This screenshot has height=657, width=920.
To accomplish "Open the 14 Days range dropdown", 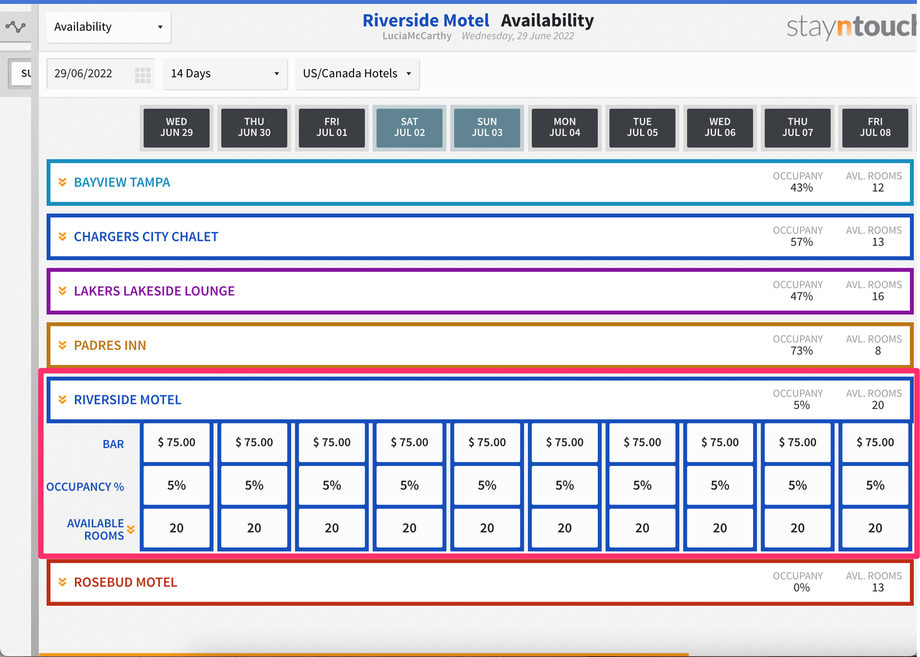I will coord(225,74).
